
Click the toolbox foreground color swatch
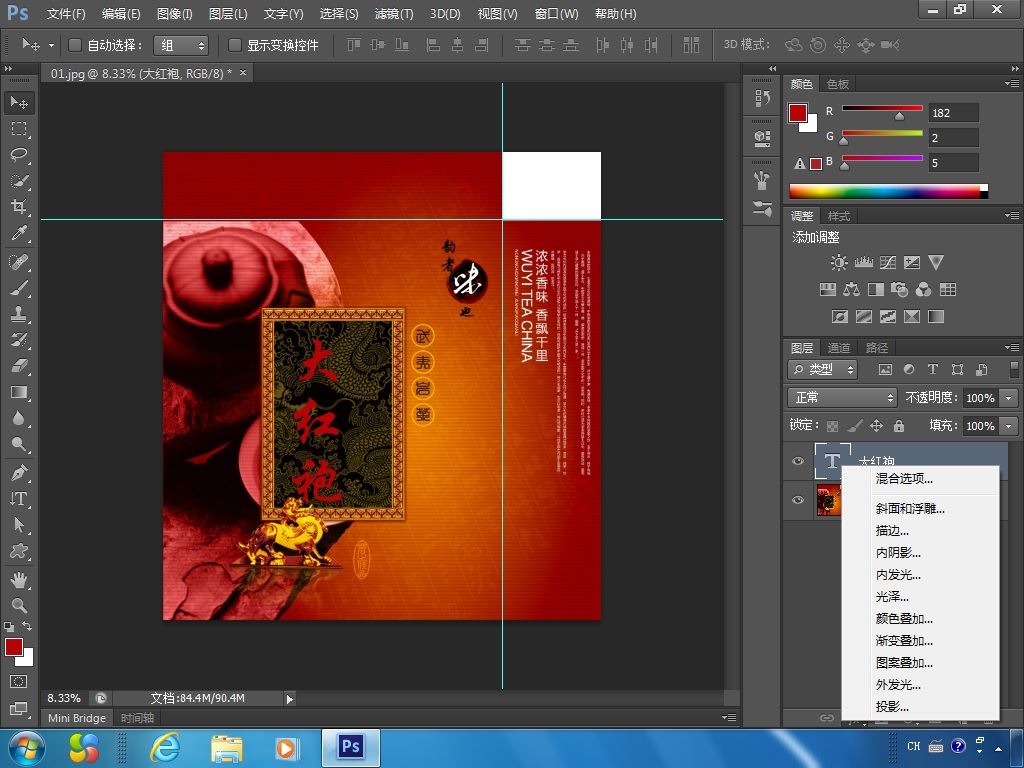14,647
